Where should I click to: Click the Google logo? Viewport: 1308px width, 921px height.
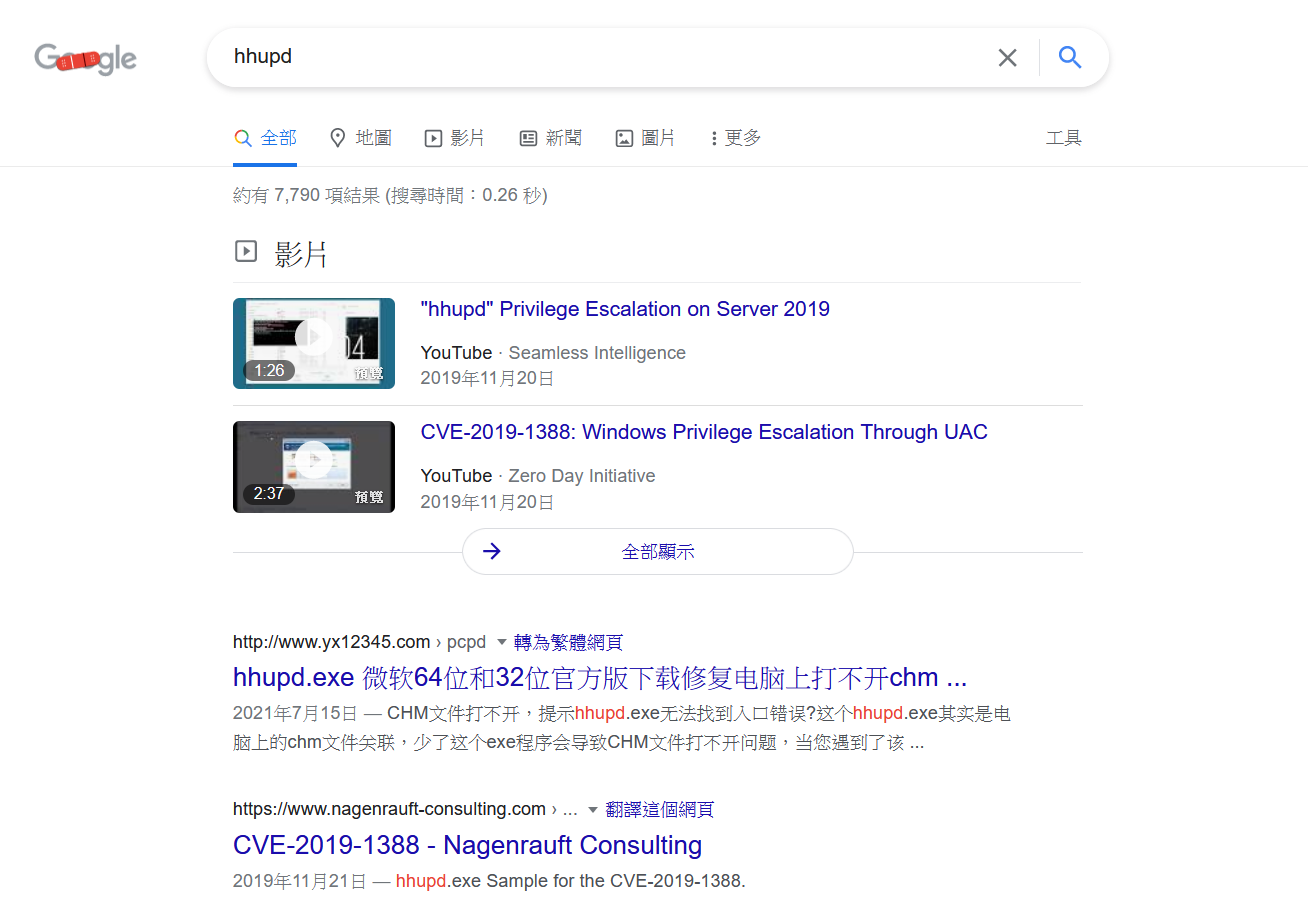pos(85,59)
